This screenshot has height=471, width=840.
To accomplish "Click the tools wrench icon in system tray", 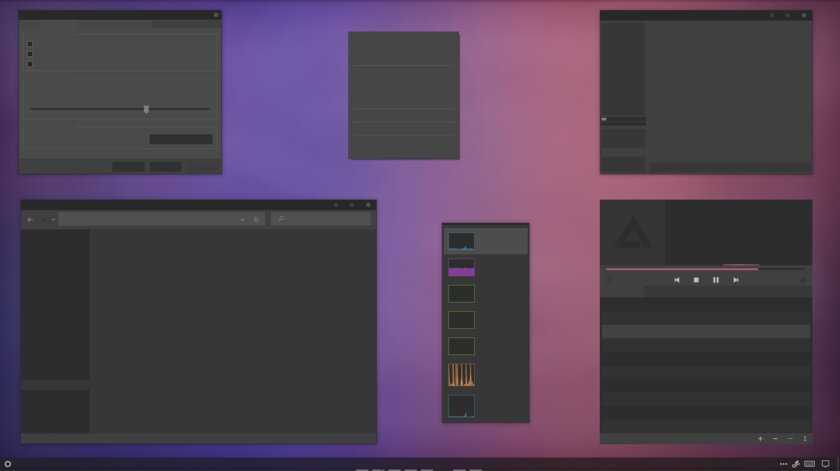I will click(797, 464).
